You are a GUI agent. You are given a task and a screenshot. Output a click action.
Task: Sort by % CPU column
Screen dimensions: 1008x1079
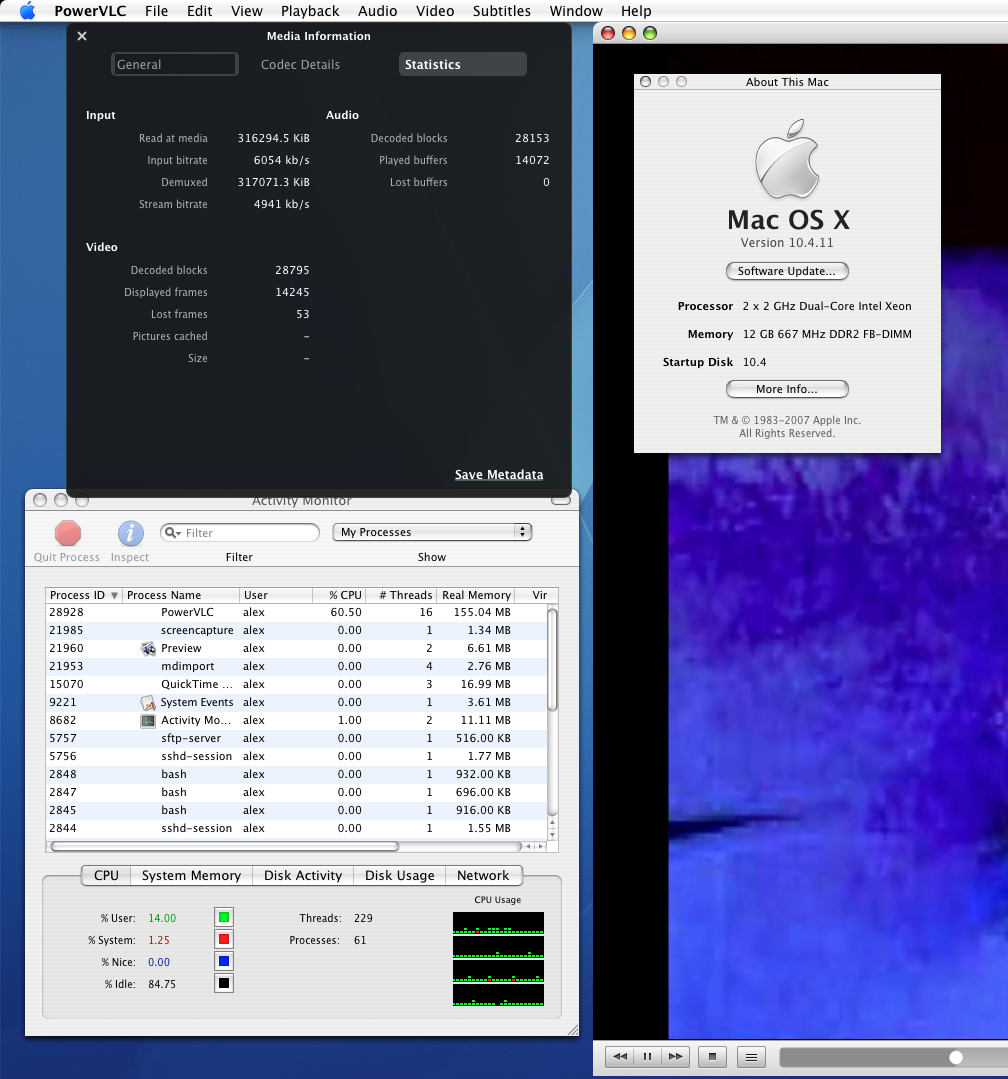(339, 595)
